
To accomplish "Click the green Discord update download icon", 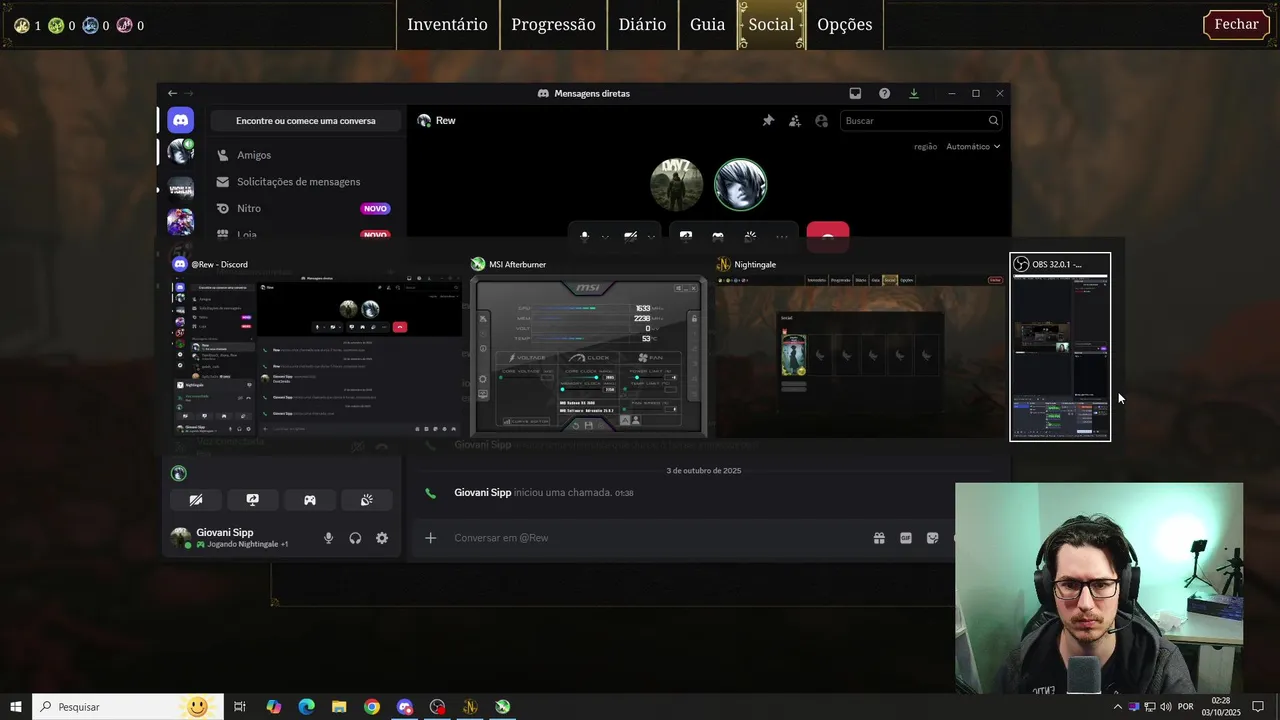I will [913, 93].
